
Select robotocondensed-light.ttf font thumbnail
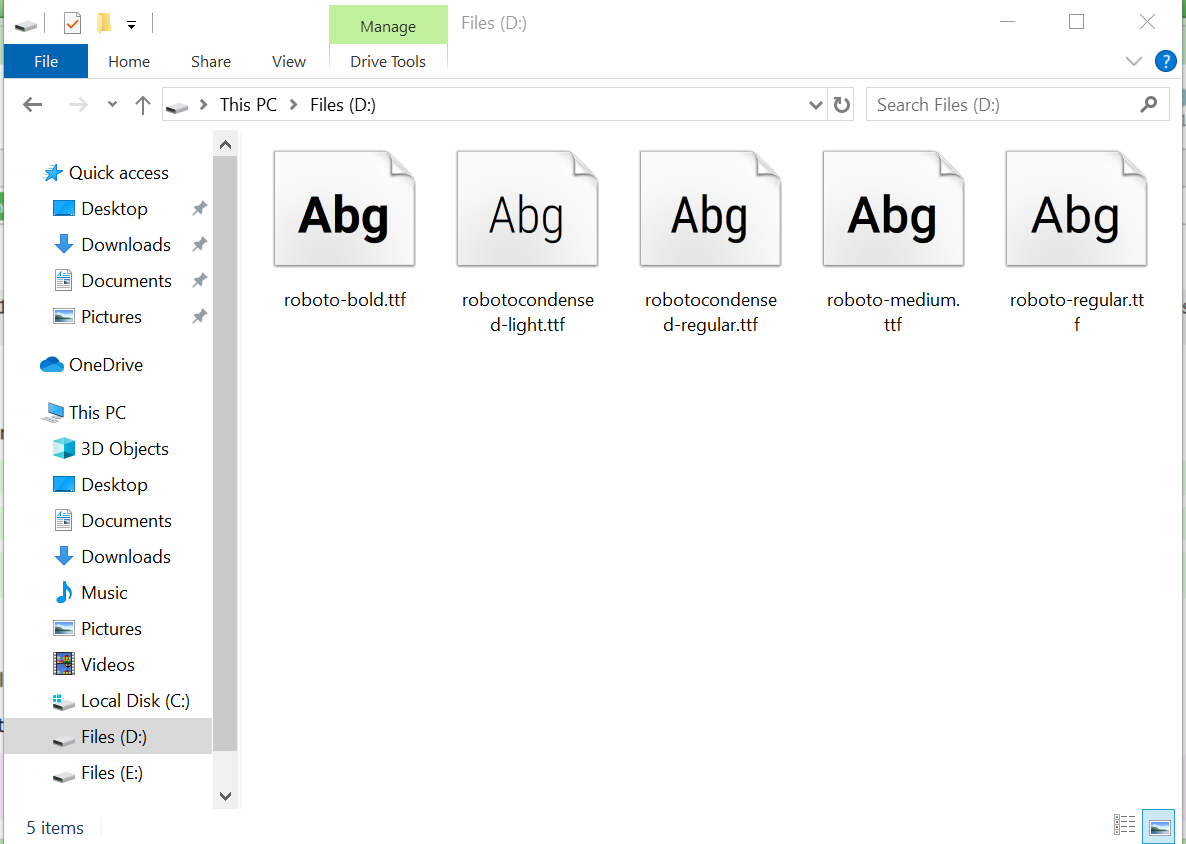coord(527,209)
